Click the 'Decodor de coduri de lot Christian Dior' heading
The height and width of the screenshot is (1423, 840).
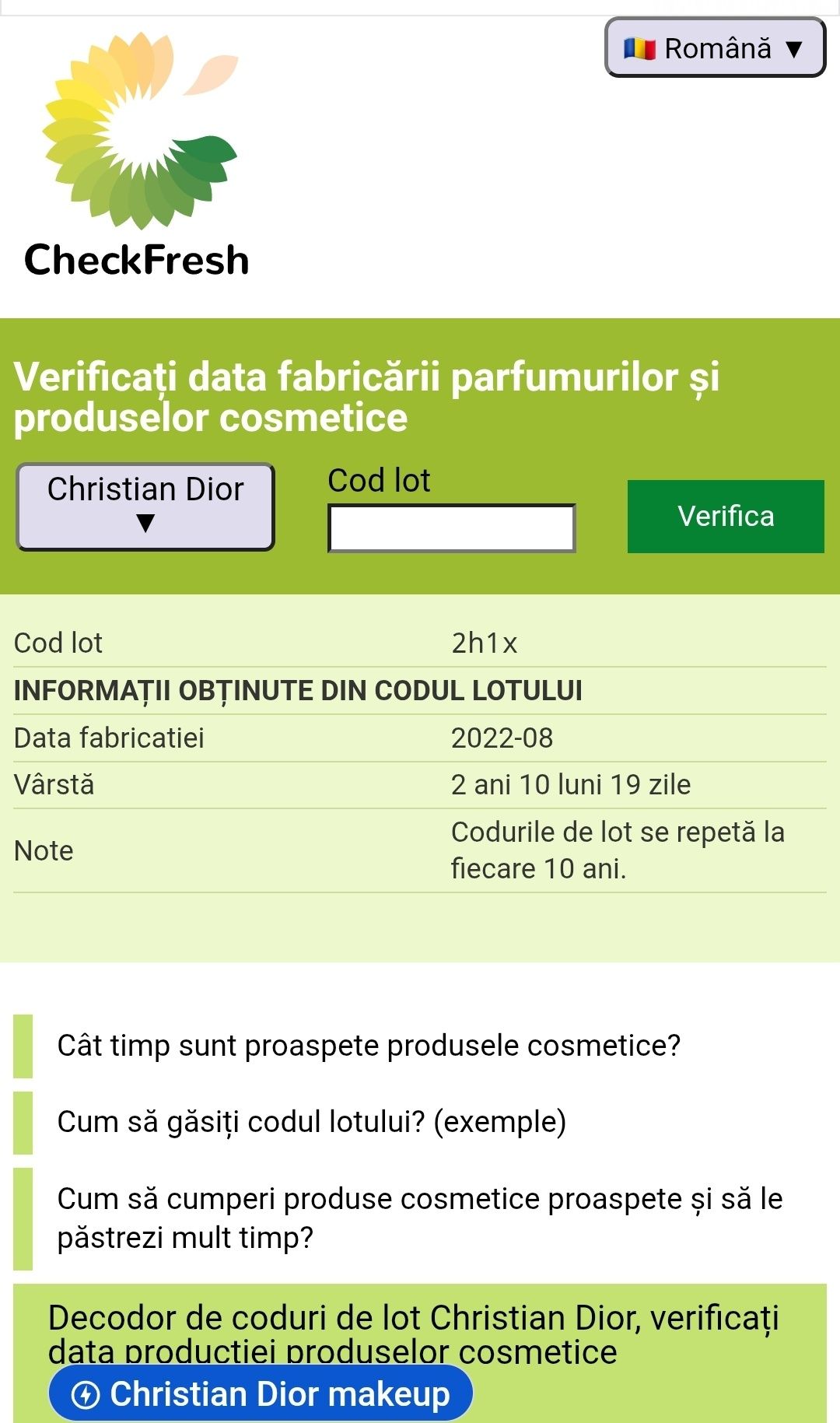point(414,1334)
